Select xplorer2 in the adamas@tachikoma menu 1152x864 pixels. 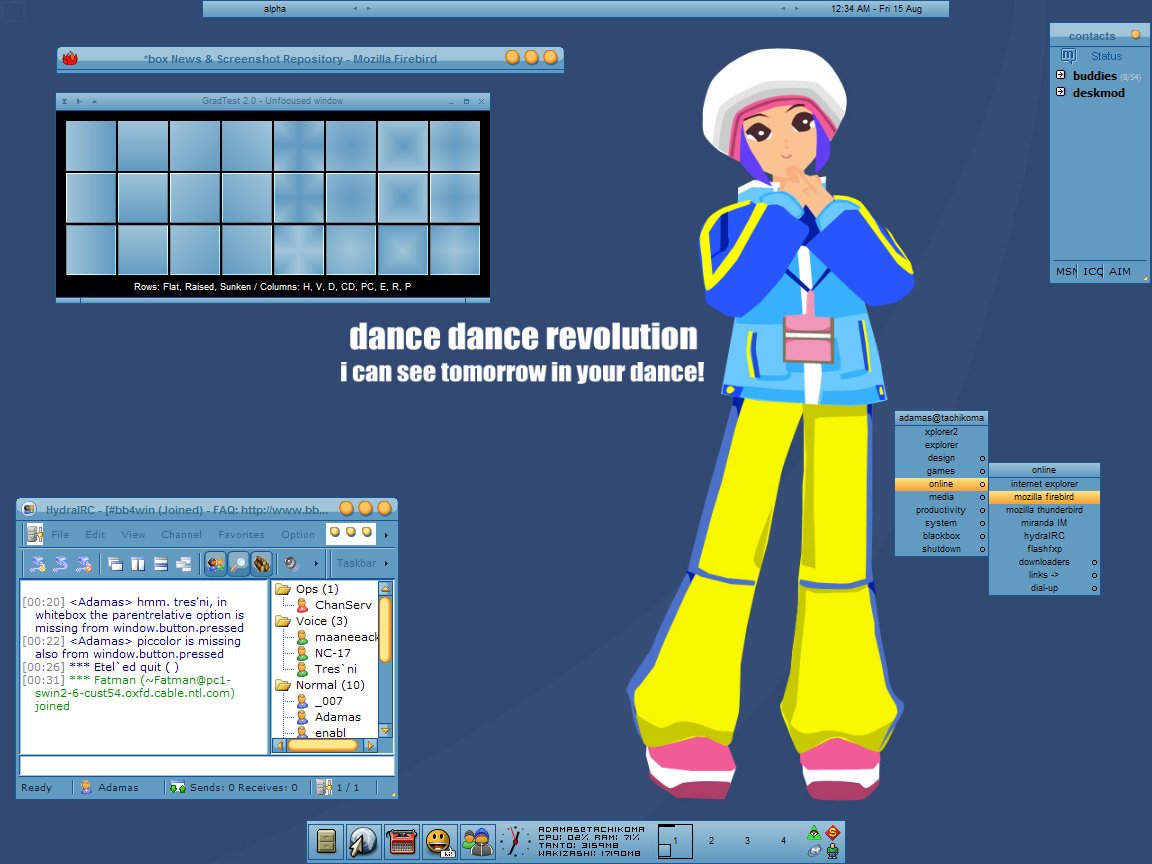click(x=941, y=432)
